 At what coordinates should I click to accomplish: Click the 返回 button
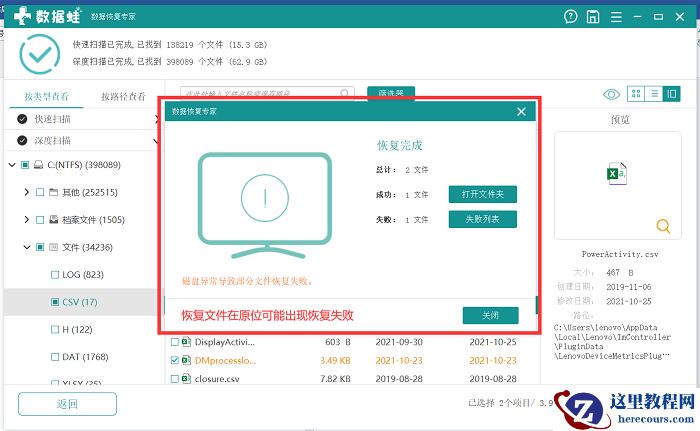67,404
